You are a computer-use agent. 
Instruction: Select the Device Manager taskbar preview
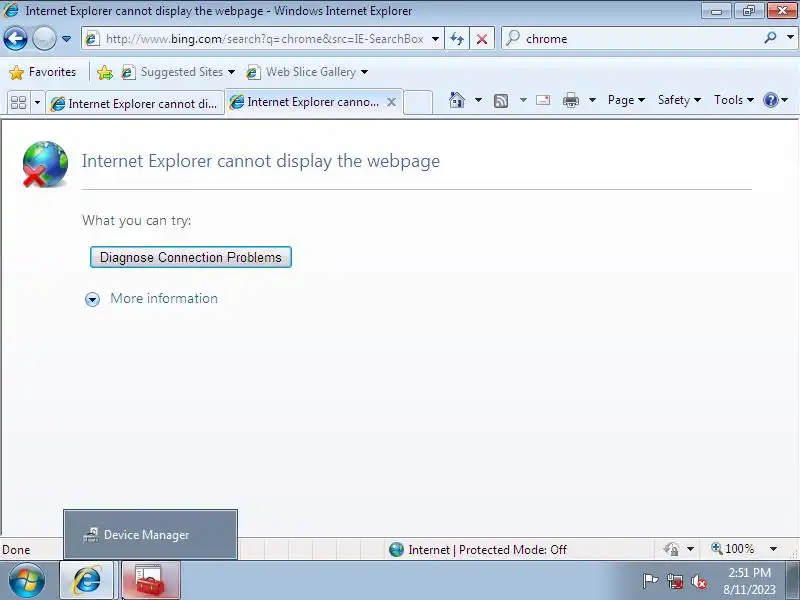(151, 535)
